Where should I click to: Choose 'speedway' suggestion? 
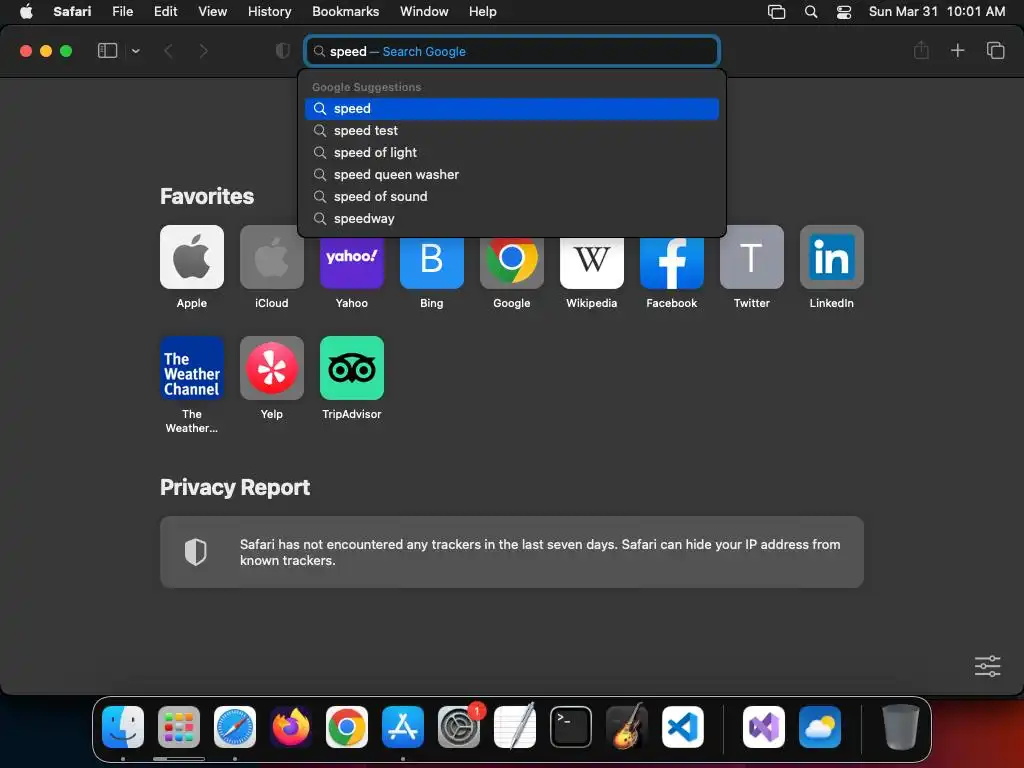tap(512, 219)
